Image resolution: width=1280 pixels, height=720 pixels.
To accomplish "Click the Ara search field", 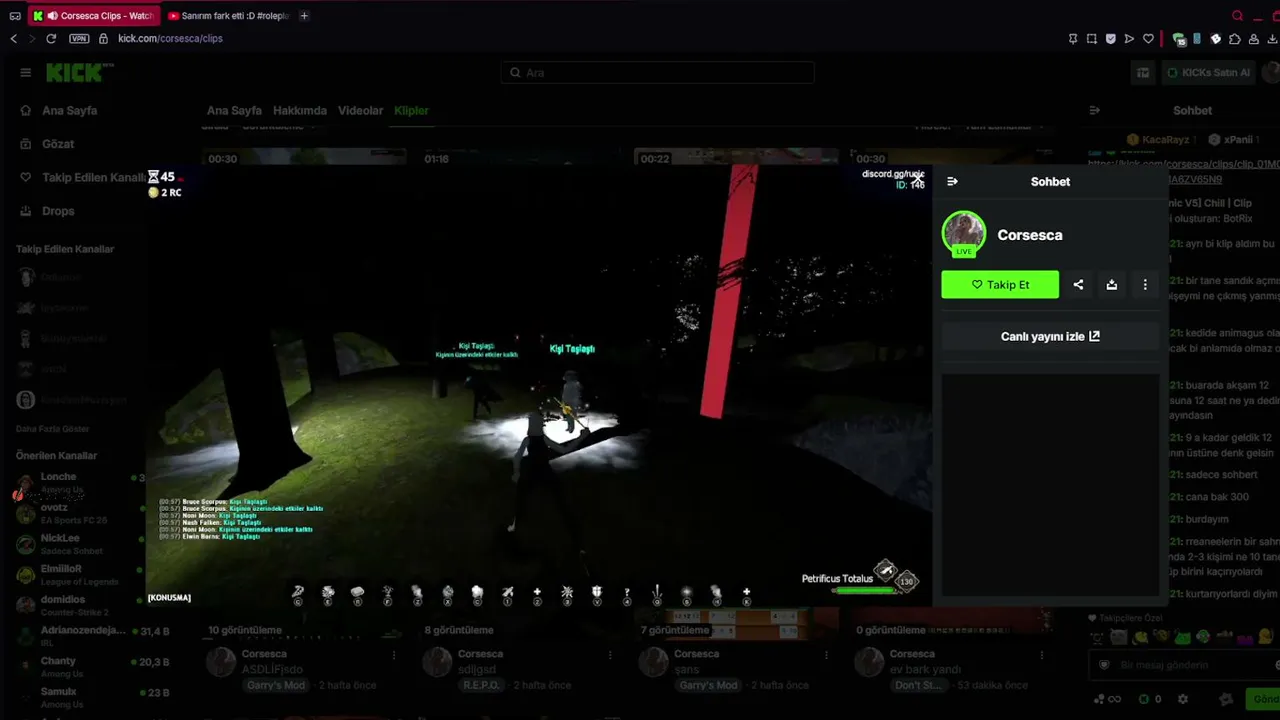I will (658, 73).
